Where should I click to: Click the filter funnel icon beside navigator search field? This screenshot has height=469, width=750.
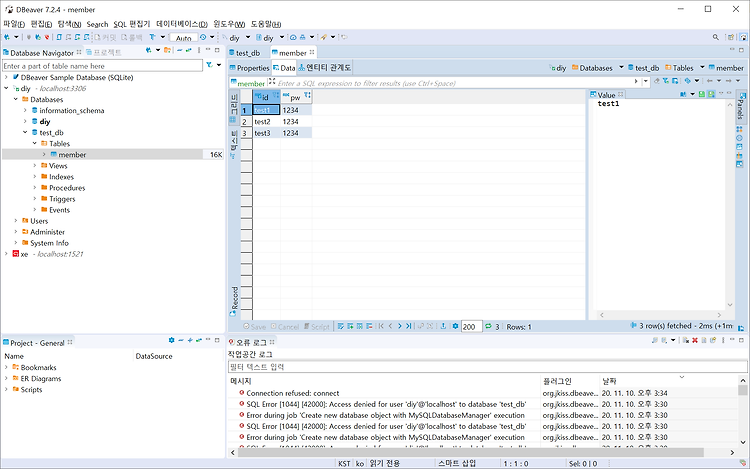(x=210, y=65)
